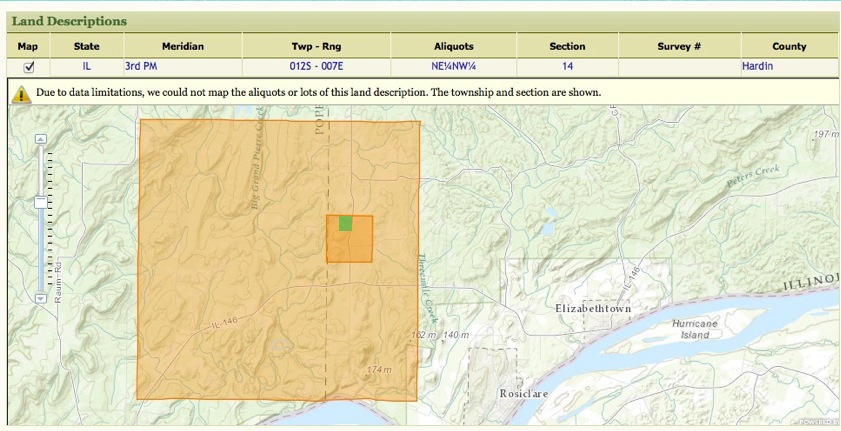This screenshot has height=431, width=841.
Task: Select the Hardin county cell
Action: pyautogui.click(x=757, y=67)
